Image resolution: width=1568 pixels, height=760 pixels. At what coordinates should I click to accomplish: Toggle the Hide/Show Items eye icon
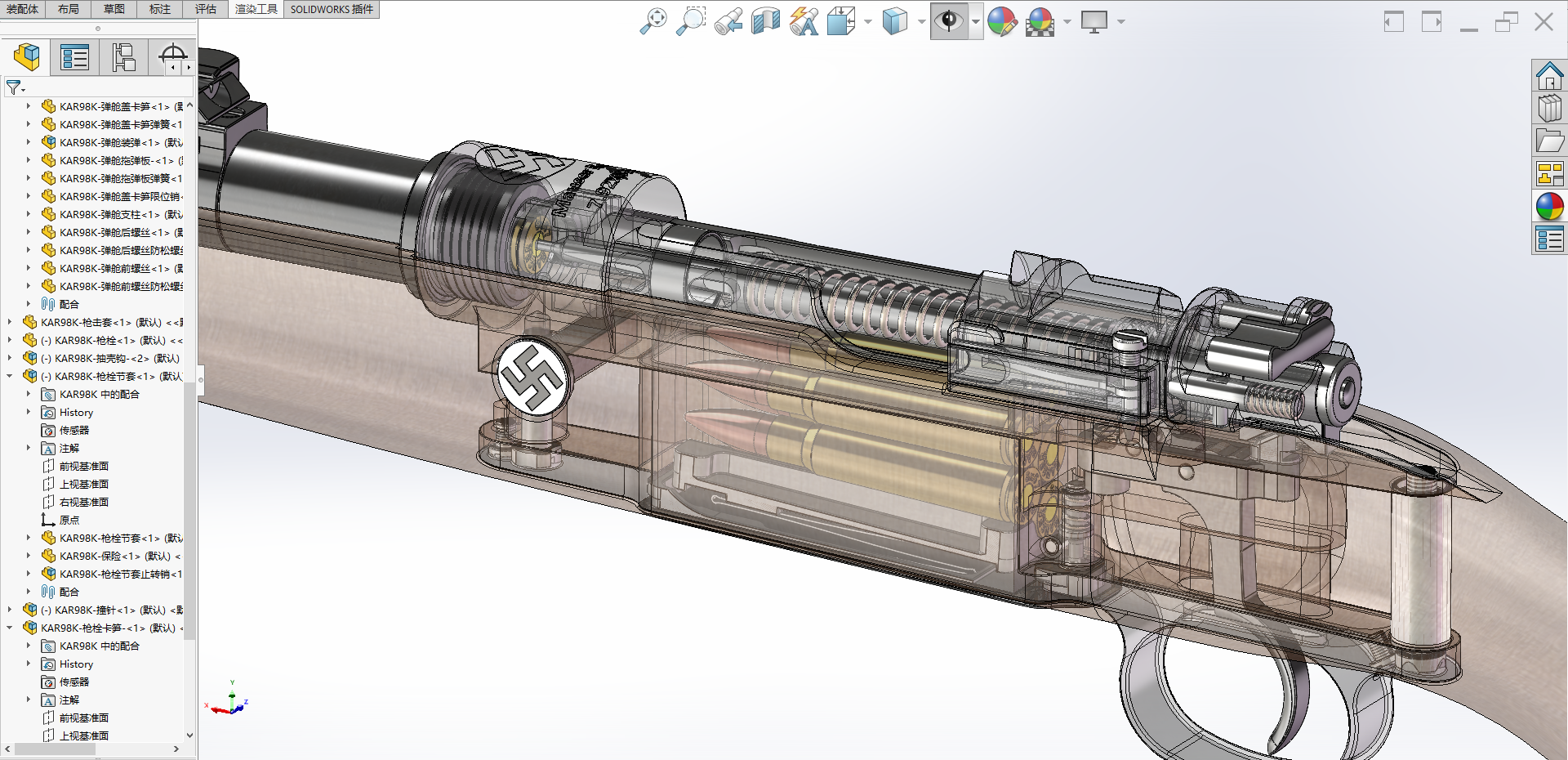click(949, 21)
